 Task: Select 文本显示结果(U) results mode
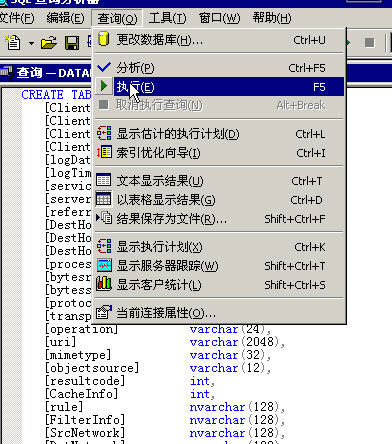219,181
